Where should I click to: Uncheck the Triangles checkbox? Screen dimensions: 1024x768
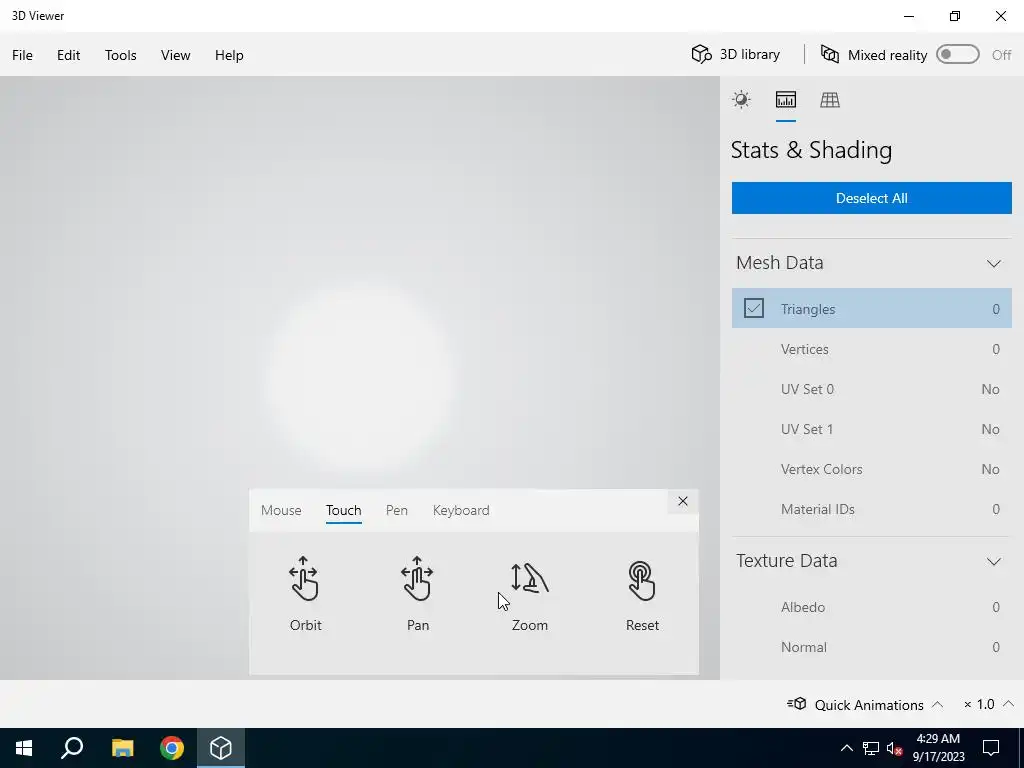(x=754, y=308)
